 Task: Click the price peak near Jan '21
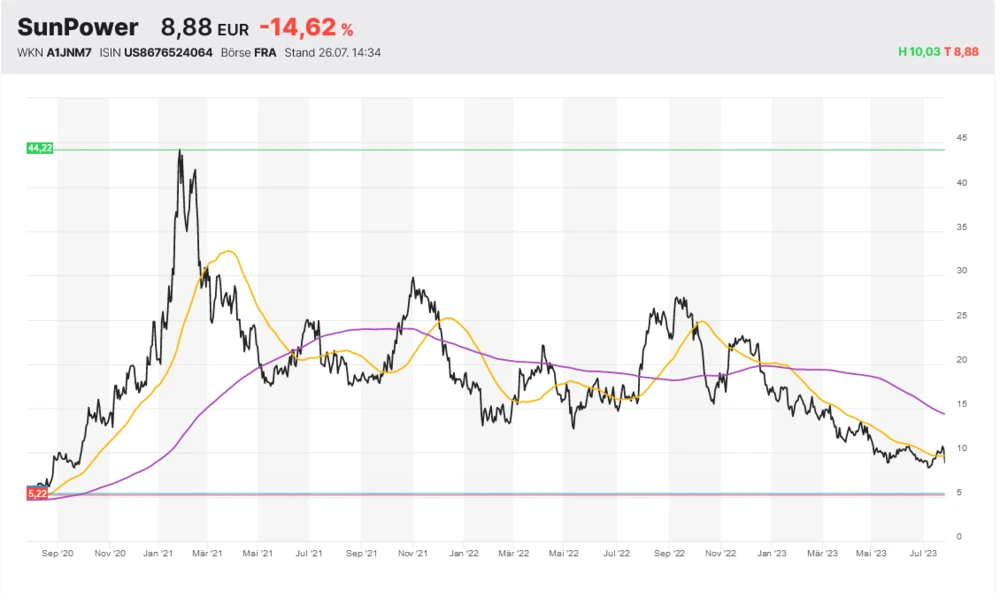(180, 152)
